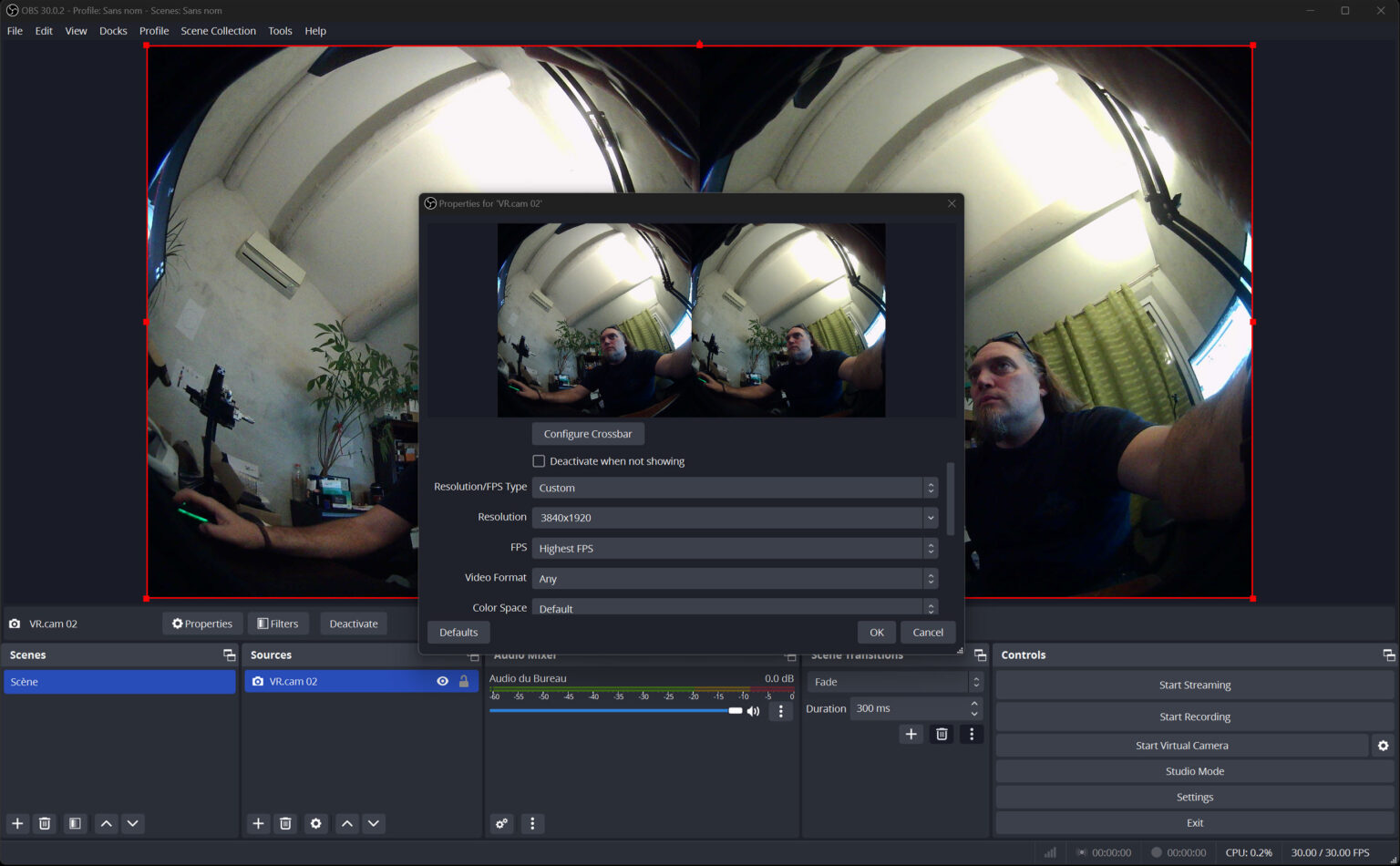Viewport: 1400px width, 866px height.
Task: Open Audio Mixer advanced properties gear icon
Action: (501, 823)
